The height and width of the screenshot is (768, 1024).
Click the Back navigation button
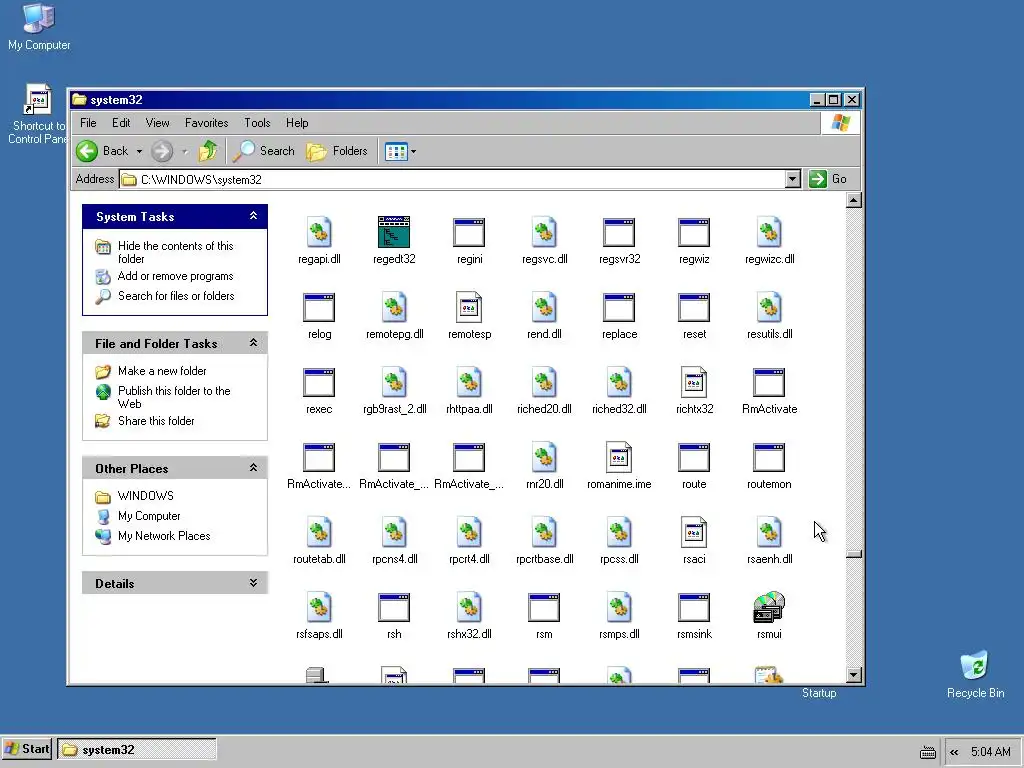(102, 151)
